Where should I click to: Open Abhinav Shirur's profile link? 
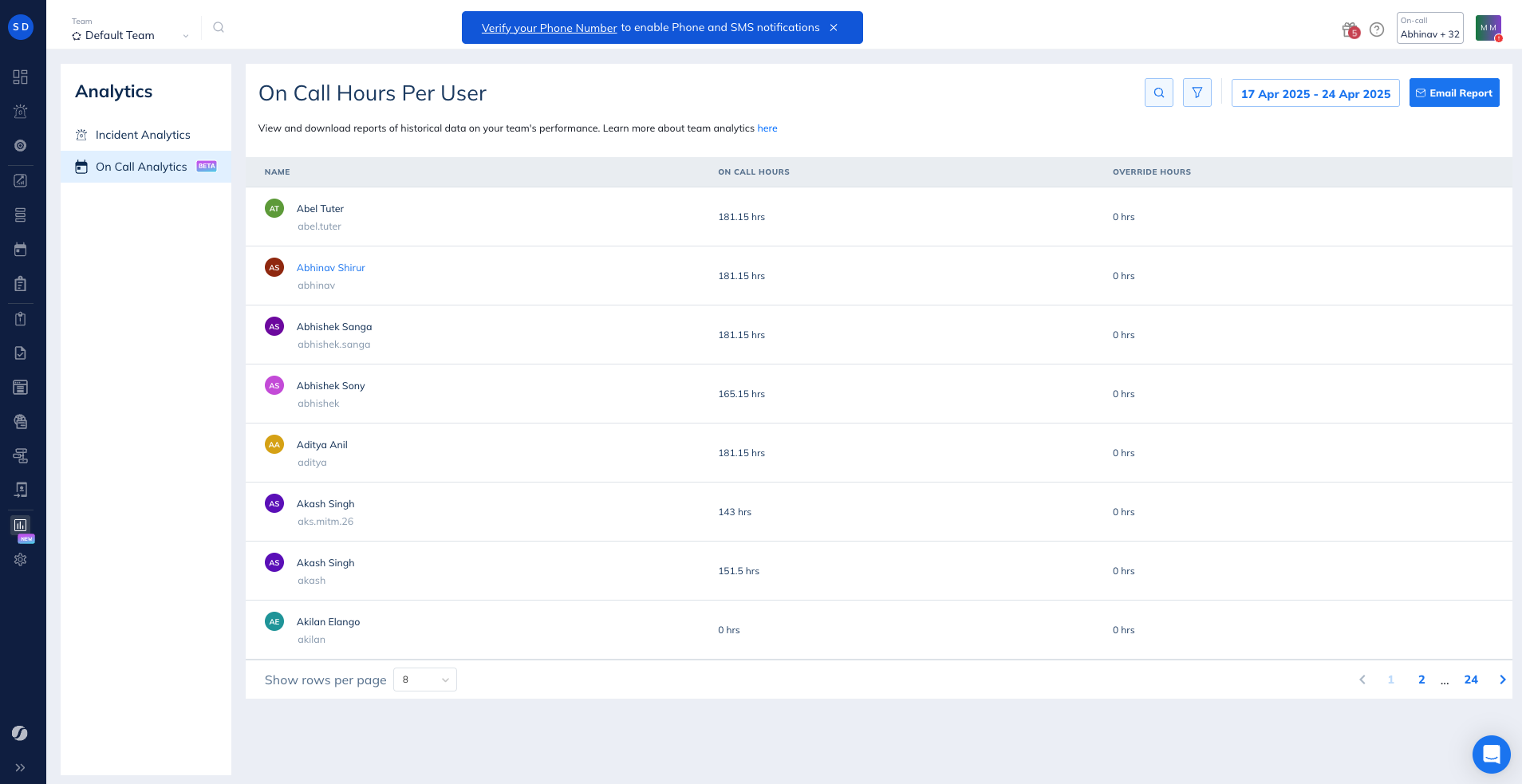pos(330,268)
